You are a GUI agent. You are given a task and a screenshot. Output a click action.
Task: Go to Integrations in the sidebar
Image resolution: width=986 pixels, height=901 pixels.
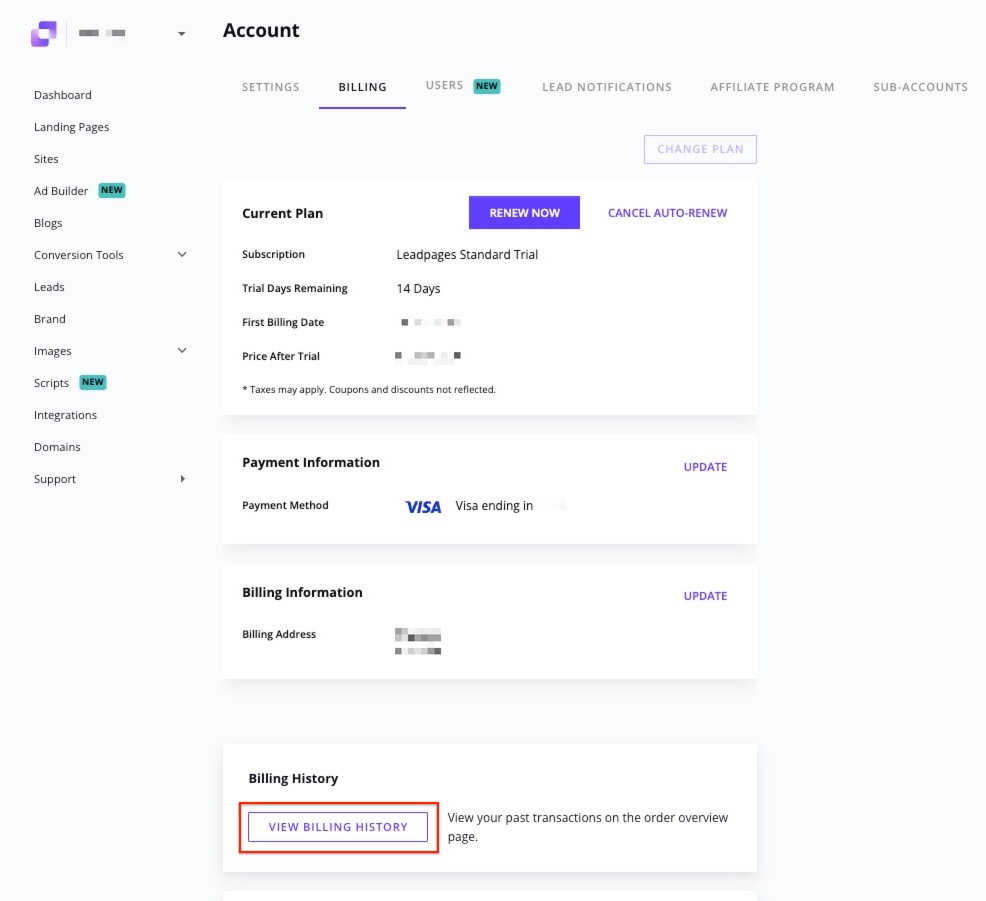pyautogui.click(x=65, y=414)
